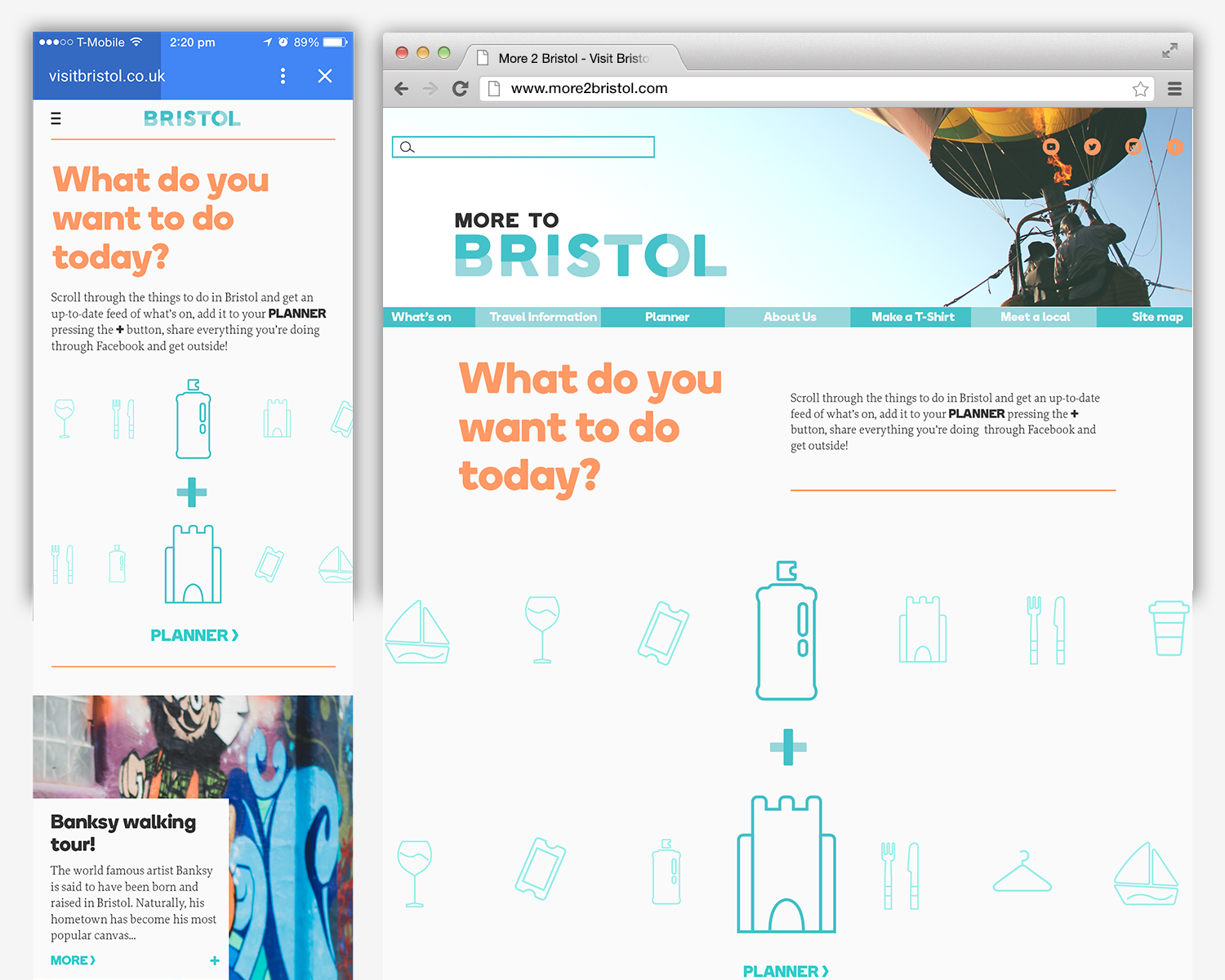
Task: Open the Chrome hamburger menu in desktop browser
Action: click(1175, 88)
